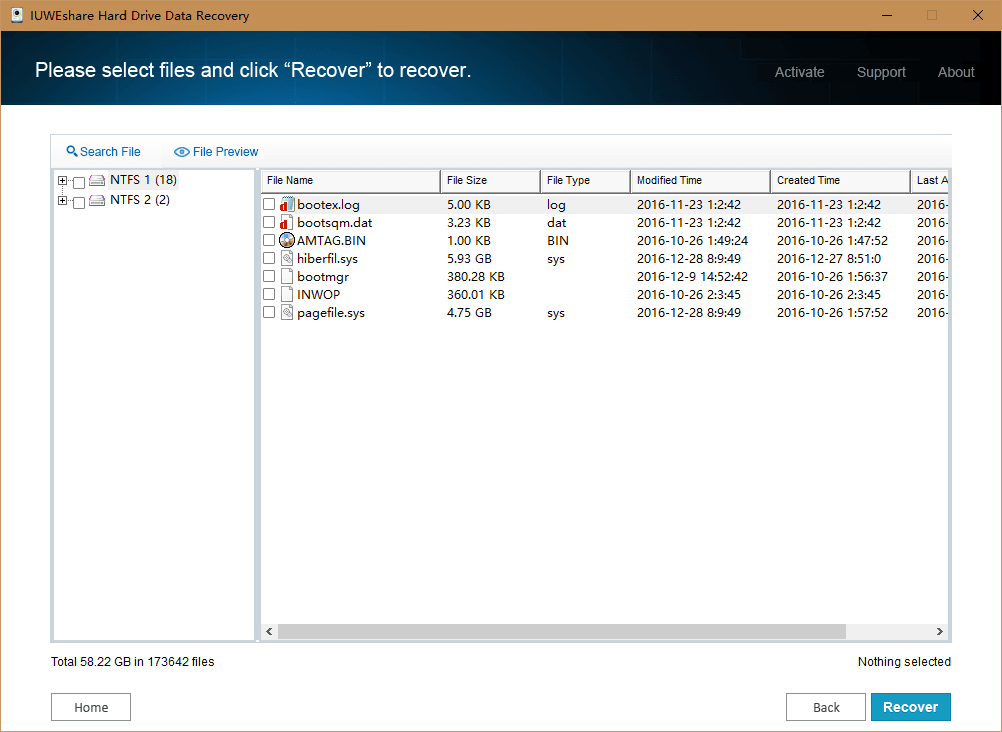This screenshot has height=732, width=1002.
Task: Expand the NTFS 2 tree node
Action: point(62,201)
